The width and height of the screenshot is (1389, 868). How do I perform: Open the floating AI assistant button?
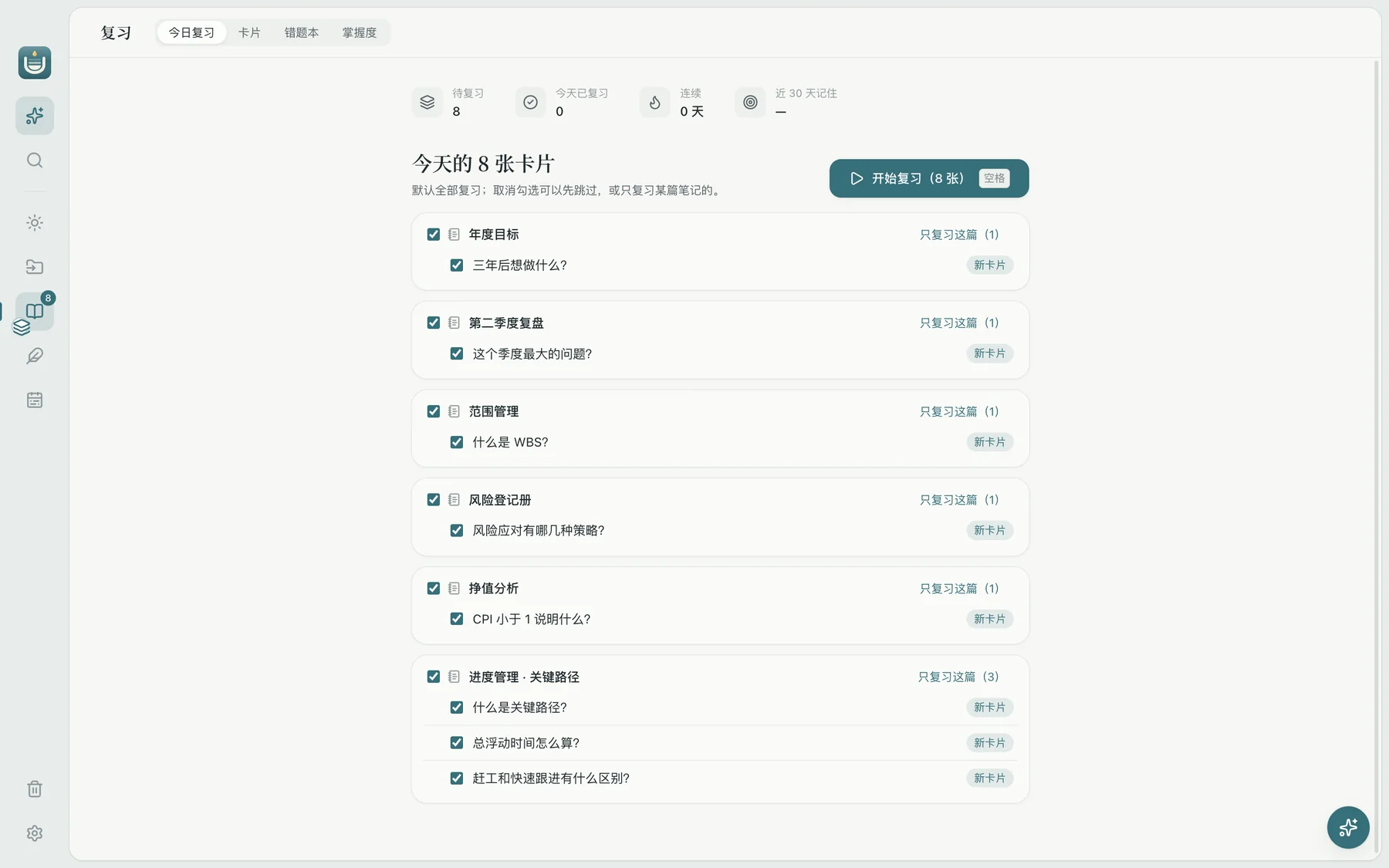1348,827
